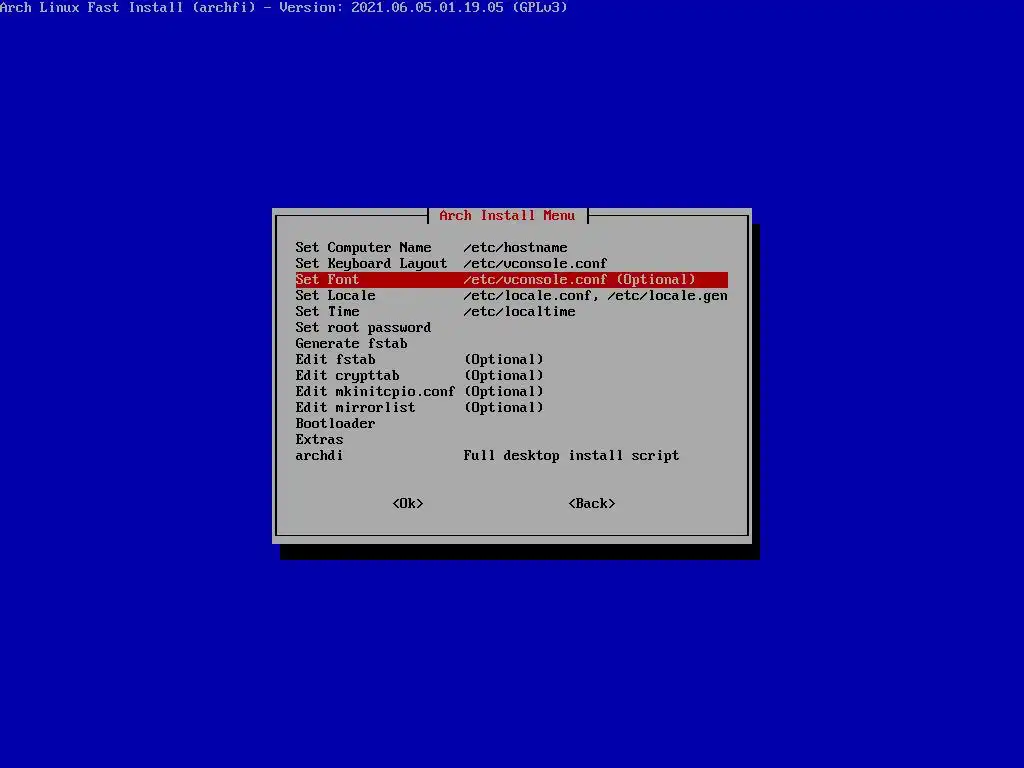The width and height of the screenshot is (1024, 768).
Task: Select Set Time menu entry
Action: 511,312
